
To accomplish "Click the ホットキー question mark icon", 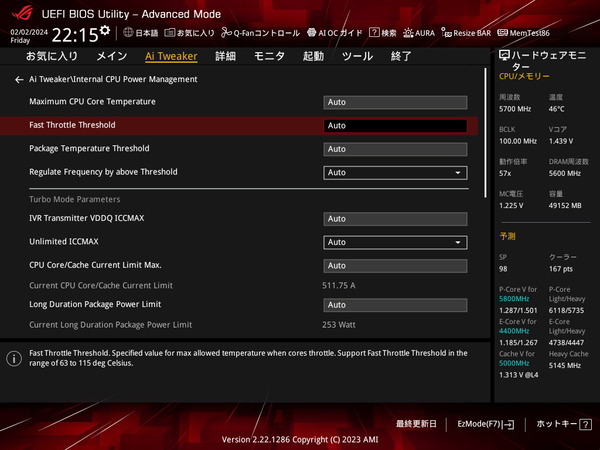I will pyautogui.click(x=585, y=424).
